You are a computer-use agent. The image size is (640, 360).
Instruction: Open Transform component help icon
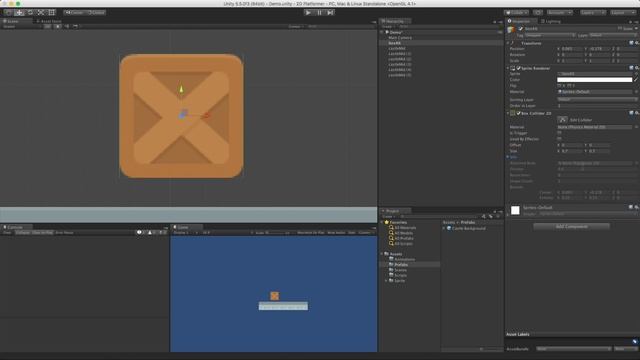click(631, 43)
